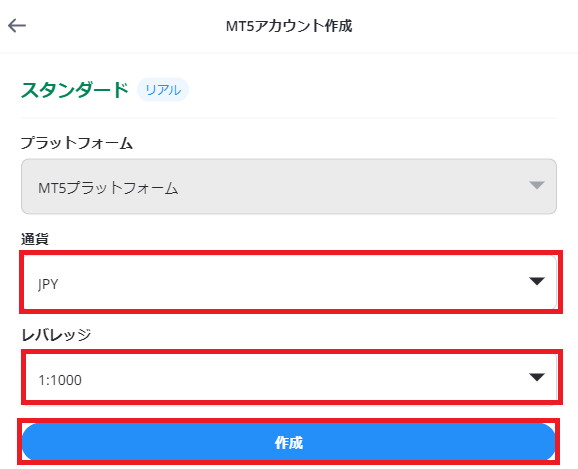The width and height of the screenshot is (578, 469).
Task: Select the 1:1000 leverage value
Action: tap(60, 380)
